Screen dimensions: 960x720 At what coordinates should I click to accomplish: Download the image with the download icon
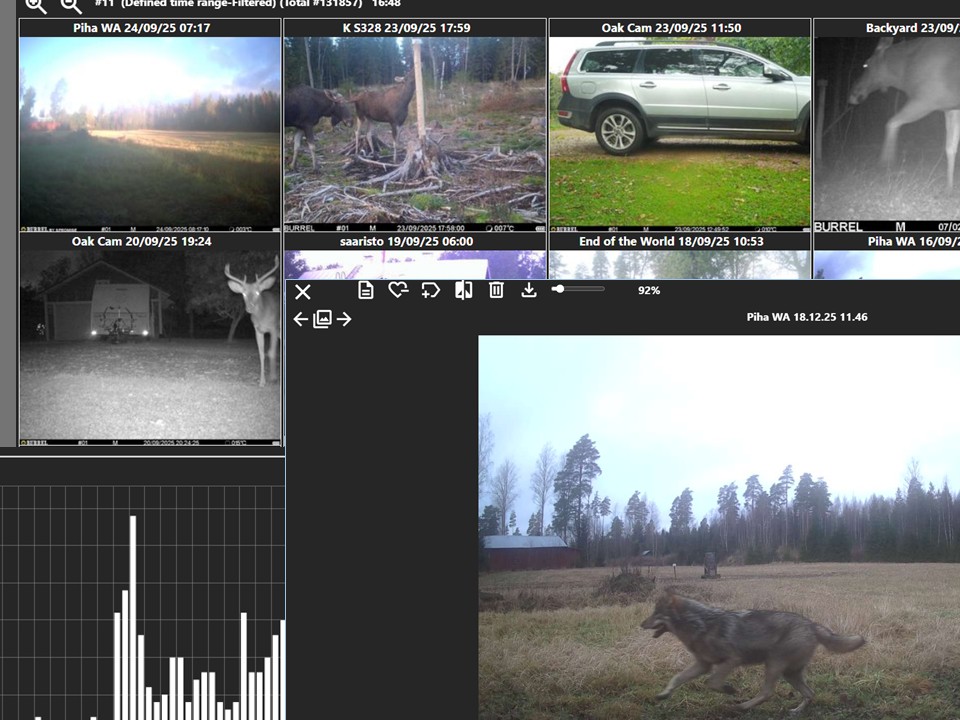529,290
